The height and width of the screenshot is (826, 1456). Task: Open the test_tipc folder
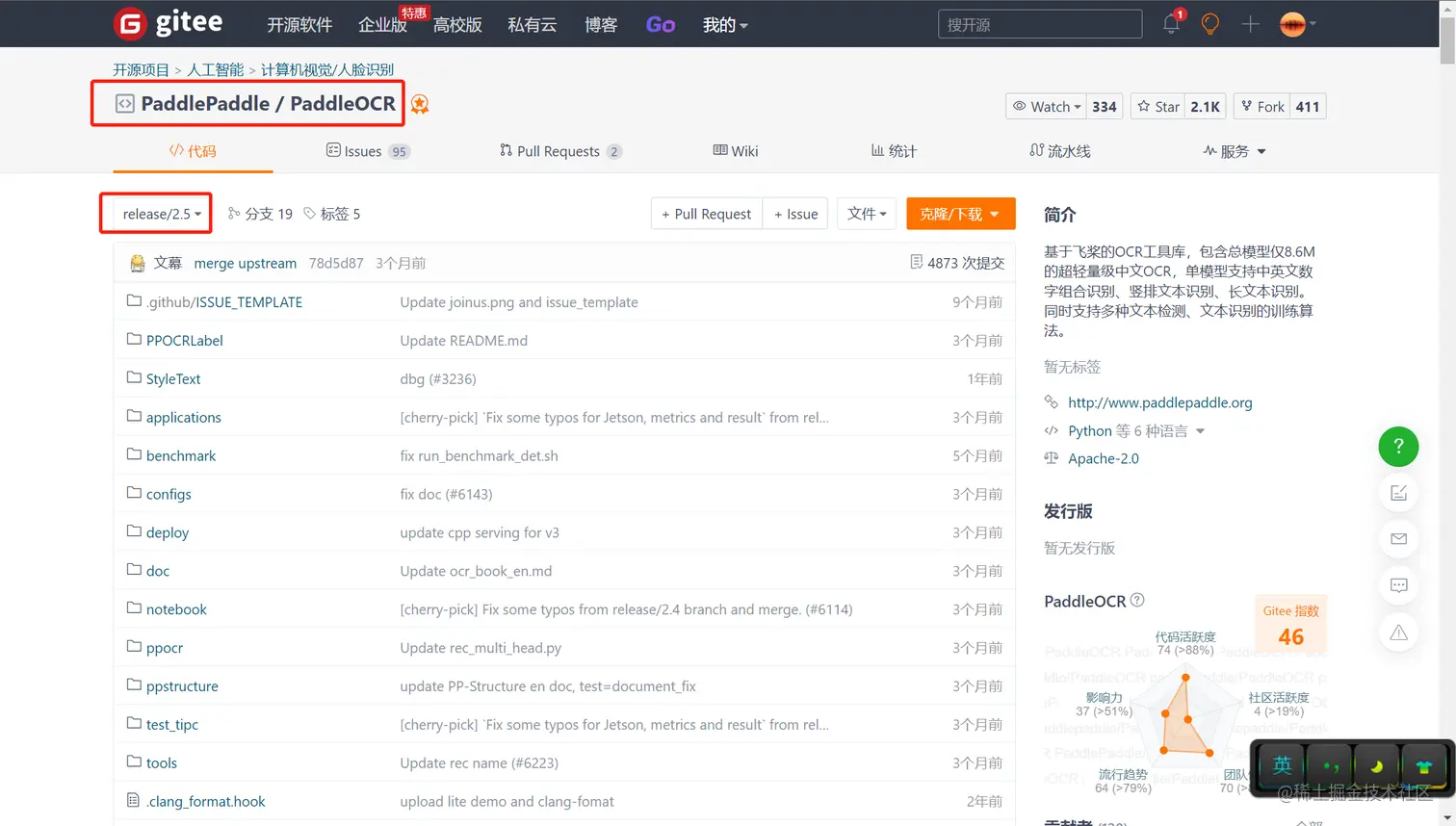coord(172,724)
